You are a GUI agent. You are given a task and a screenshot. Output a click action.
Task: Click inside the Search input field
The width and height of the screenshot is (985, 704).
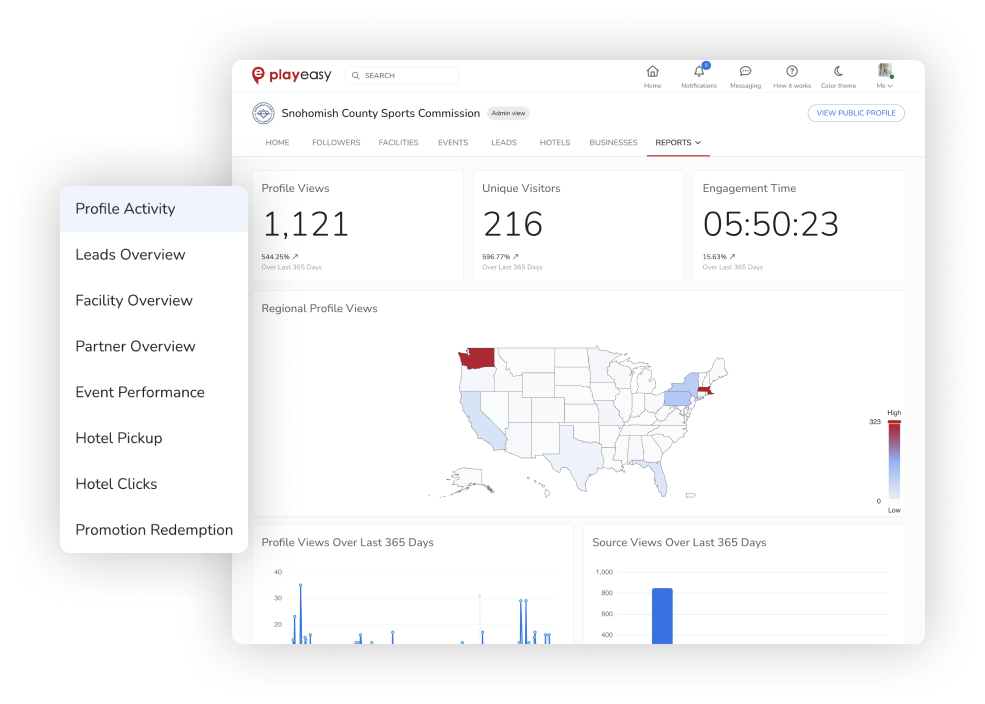coord(400,75)
